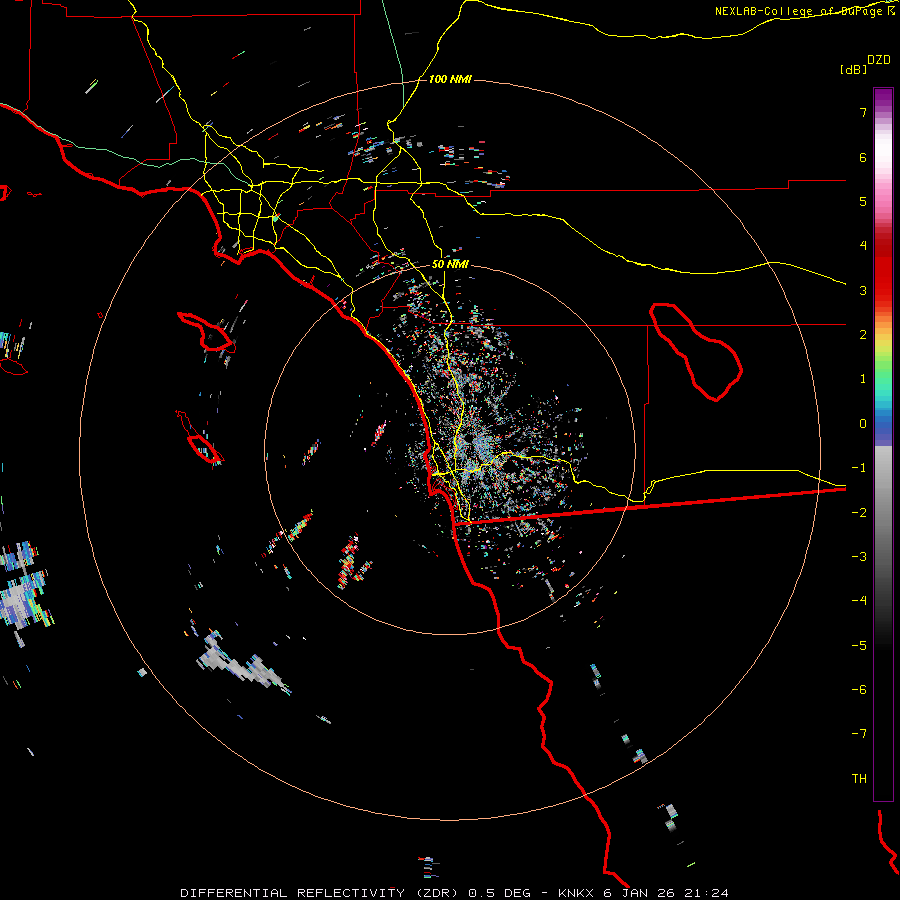Screen dimensions: 900x900
Task: Click the 6 value on the colorbar scale
Action: click(863, 157)
